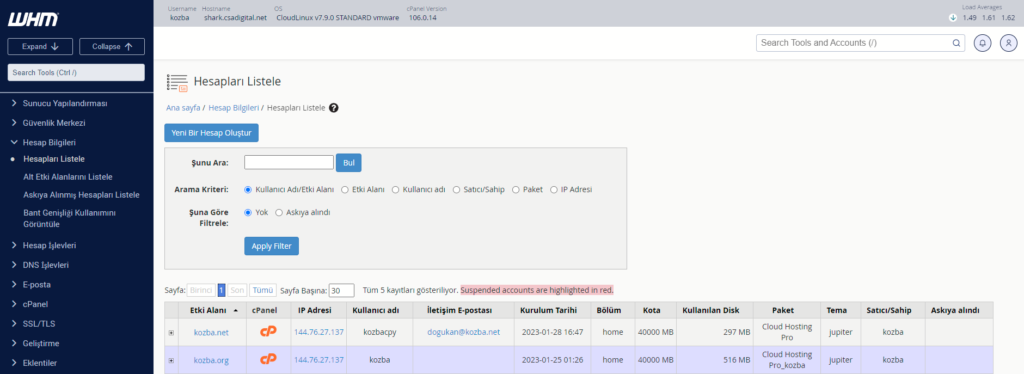The height and width of the screenshot is (374, 1024).
Task: Open the notifications bell icon
Action: coord(982,43)
